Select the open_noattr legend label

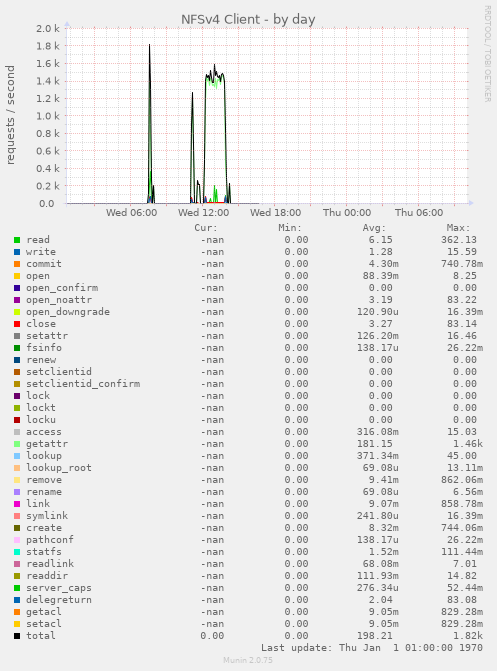coord(59,300)
